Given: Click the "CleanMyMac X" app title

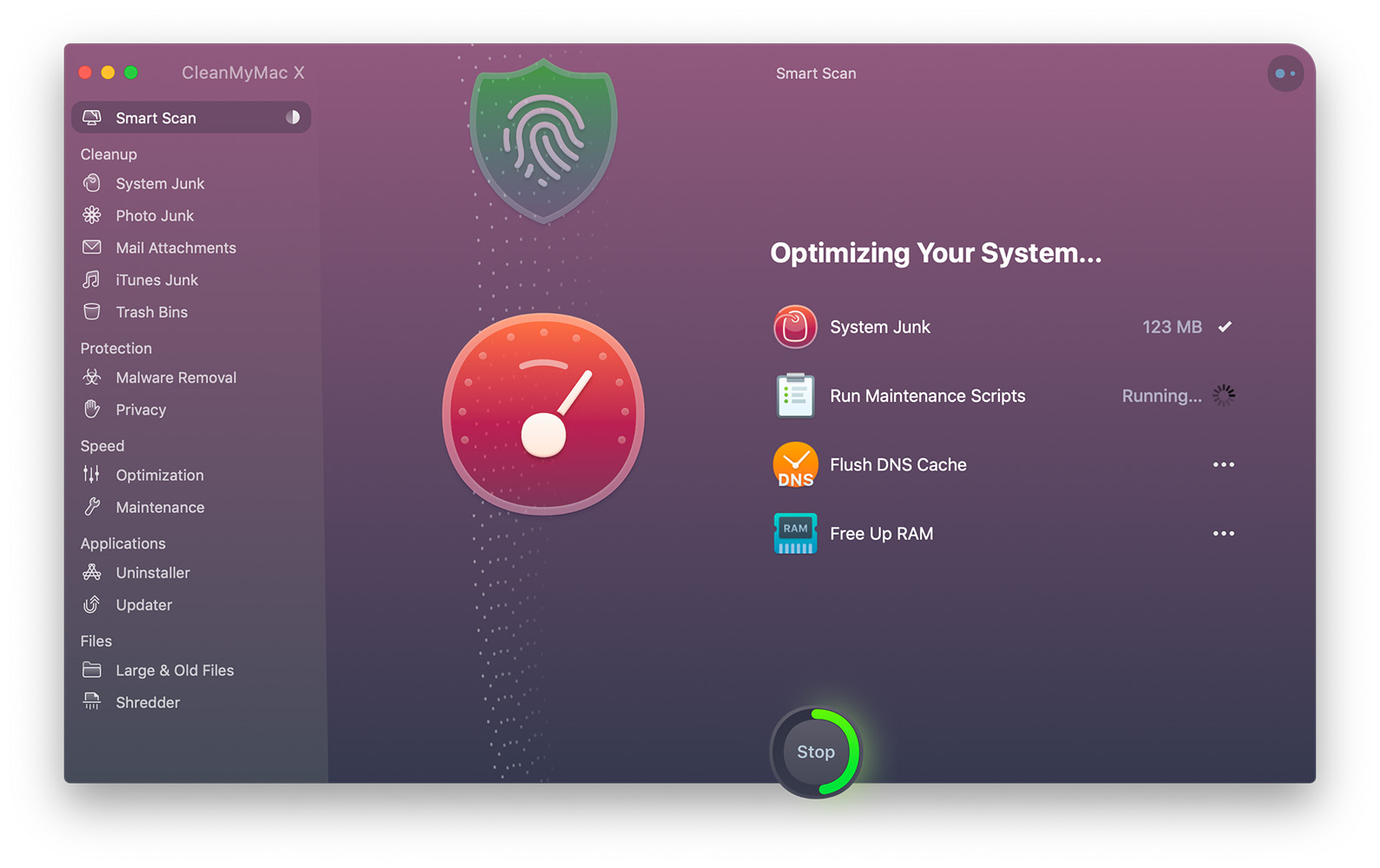Looking at the screenshot, I should click(243, 73).
